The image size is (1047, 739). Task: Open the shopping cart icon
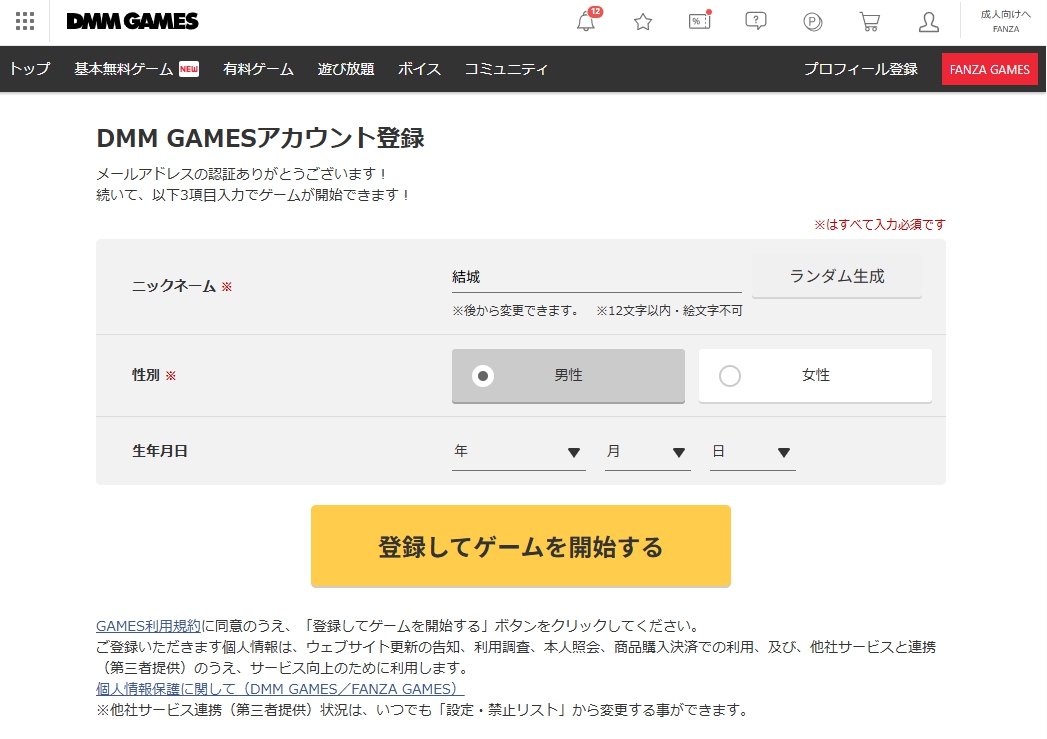[x=869, y=22]
